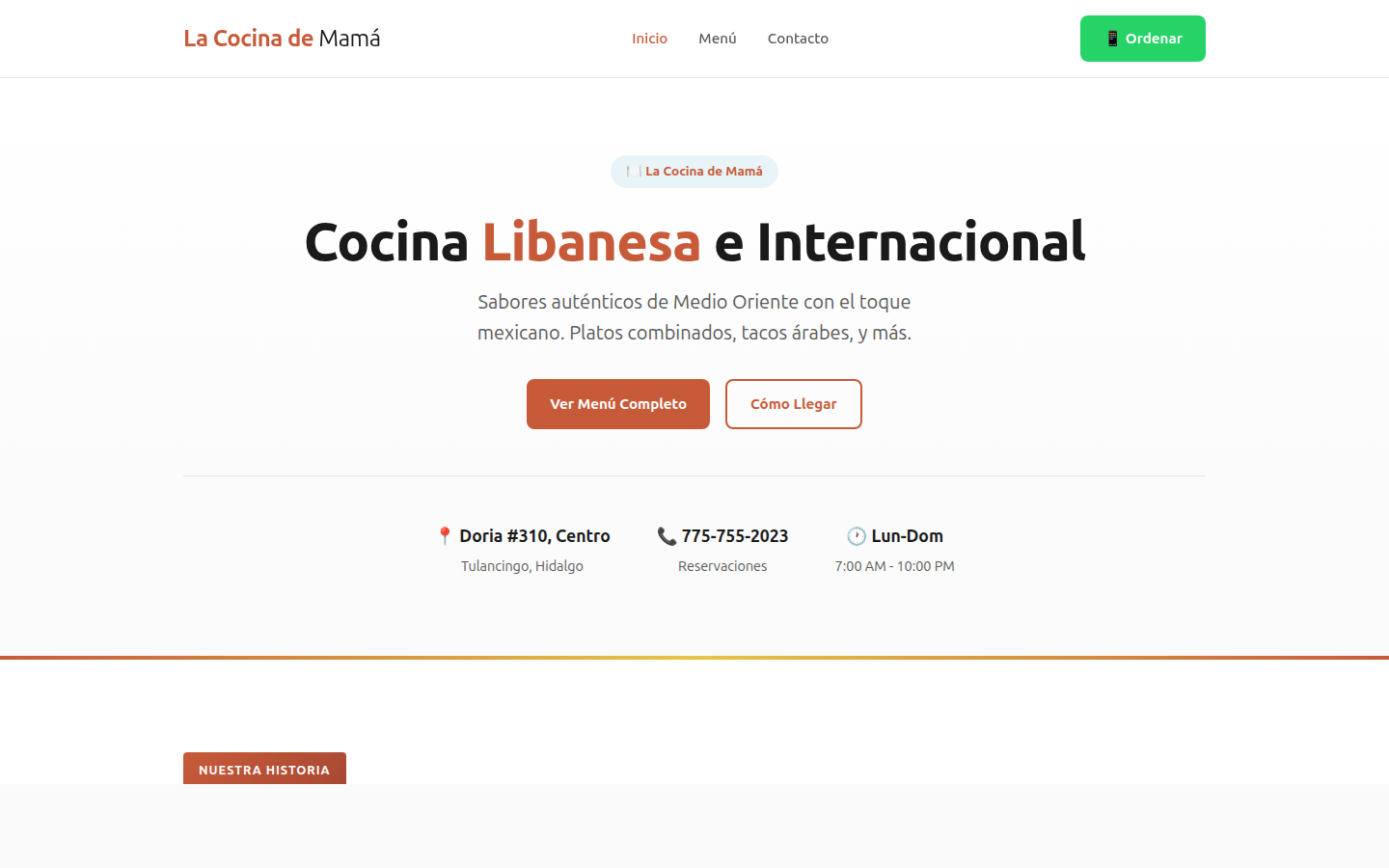
Task: Click the phone number 775-755-2023
Action: click(x=735, y=536)
